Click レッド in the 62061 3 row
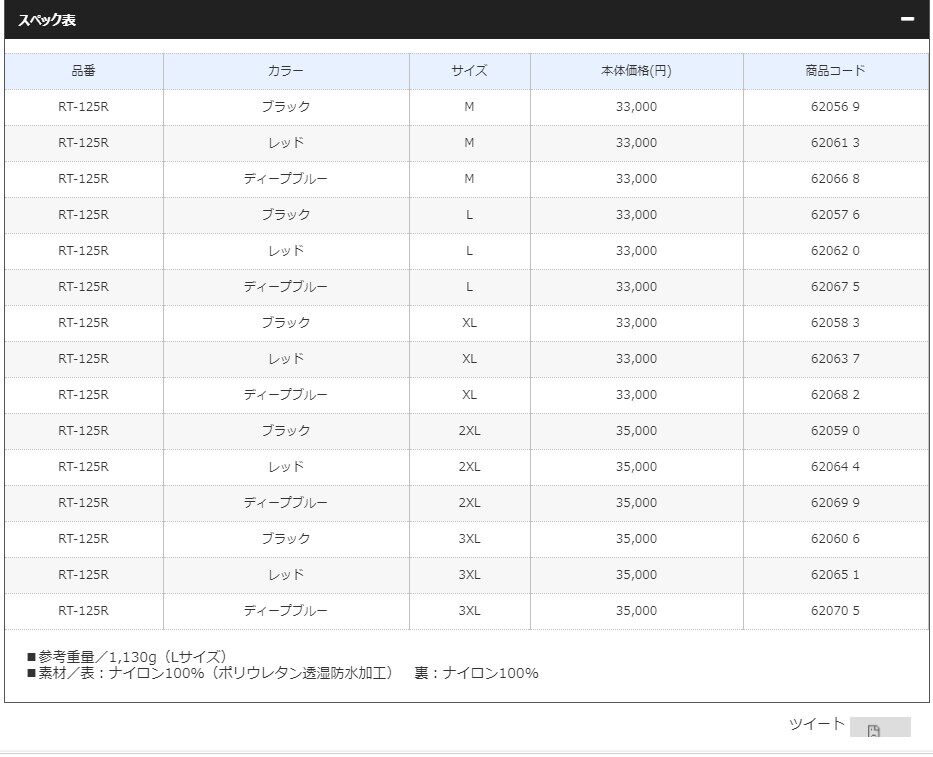Viewport: 933px width, 757px height. 286,143
